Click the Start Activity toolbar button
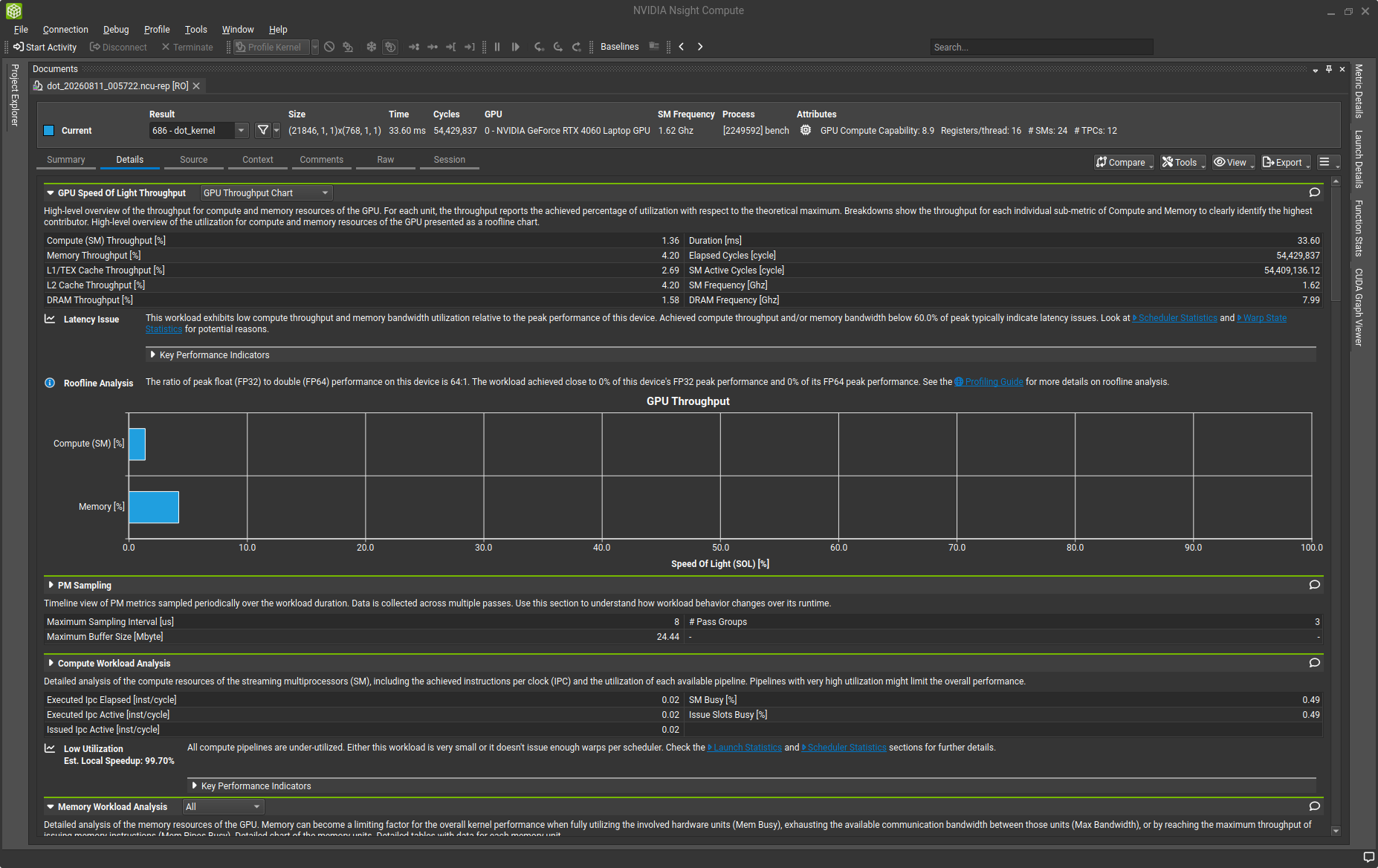The height and width of the screenshot is (868, 1378). 45,47
